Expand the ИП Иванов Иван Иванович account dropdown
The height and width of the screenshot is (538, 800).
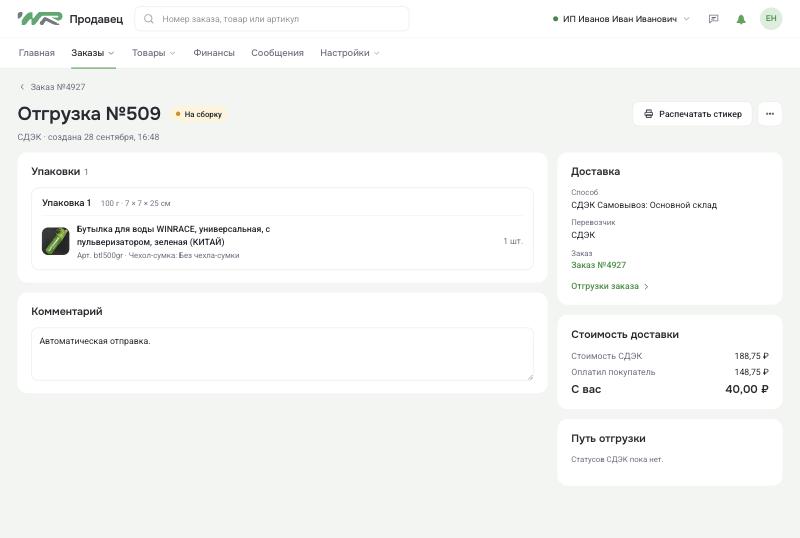coord(686,19)
